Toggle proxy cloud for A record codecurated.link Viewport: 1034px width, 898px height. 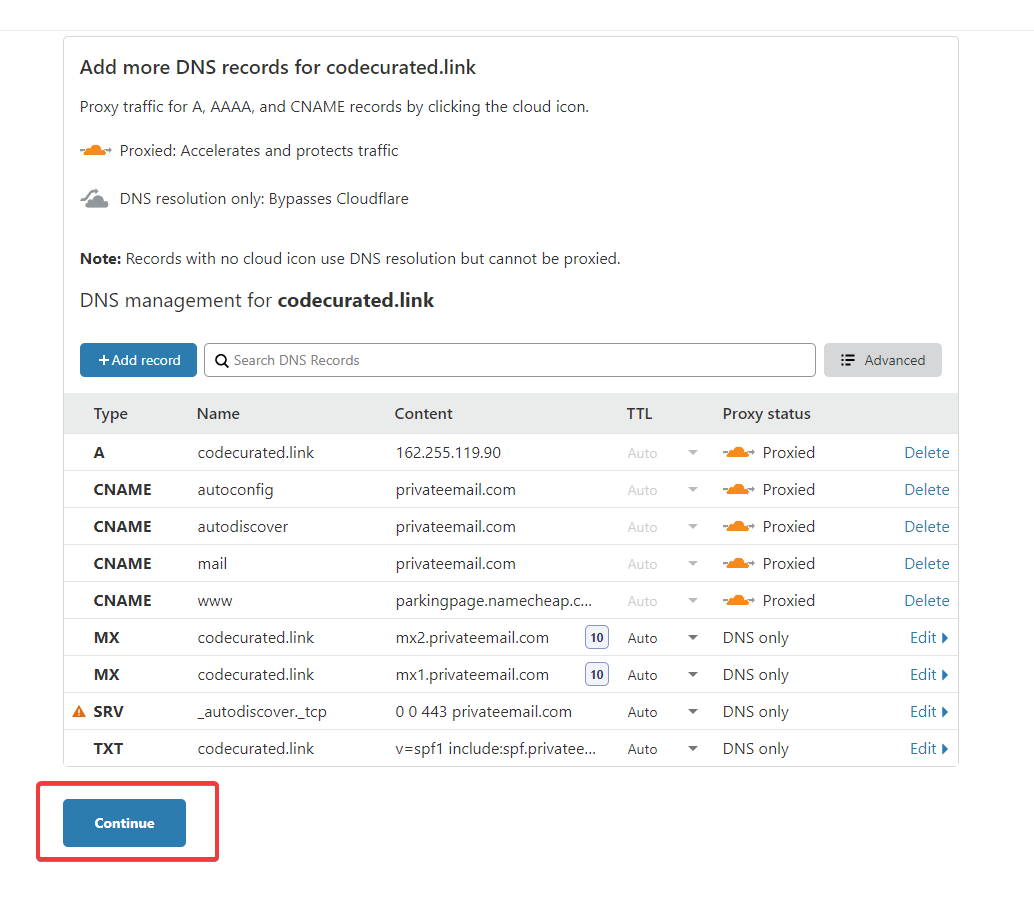[739, 452]
